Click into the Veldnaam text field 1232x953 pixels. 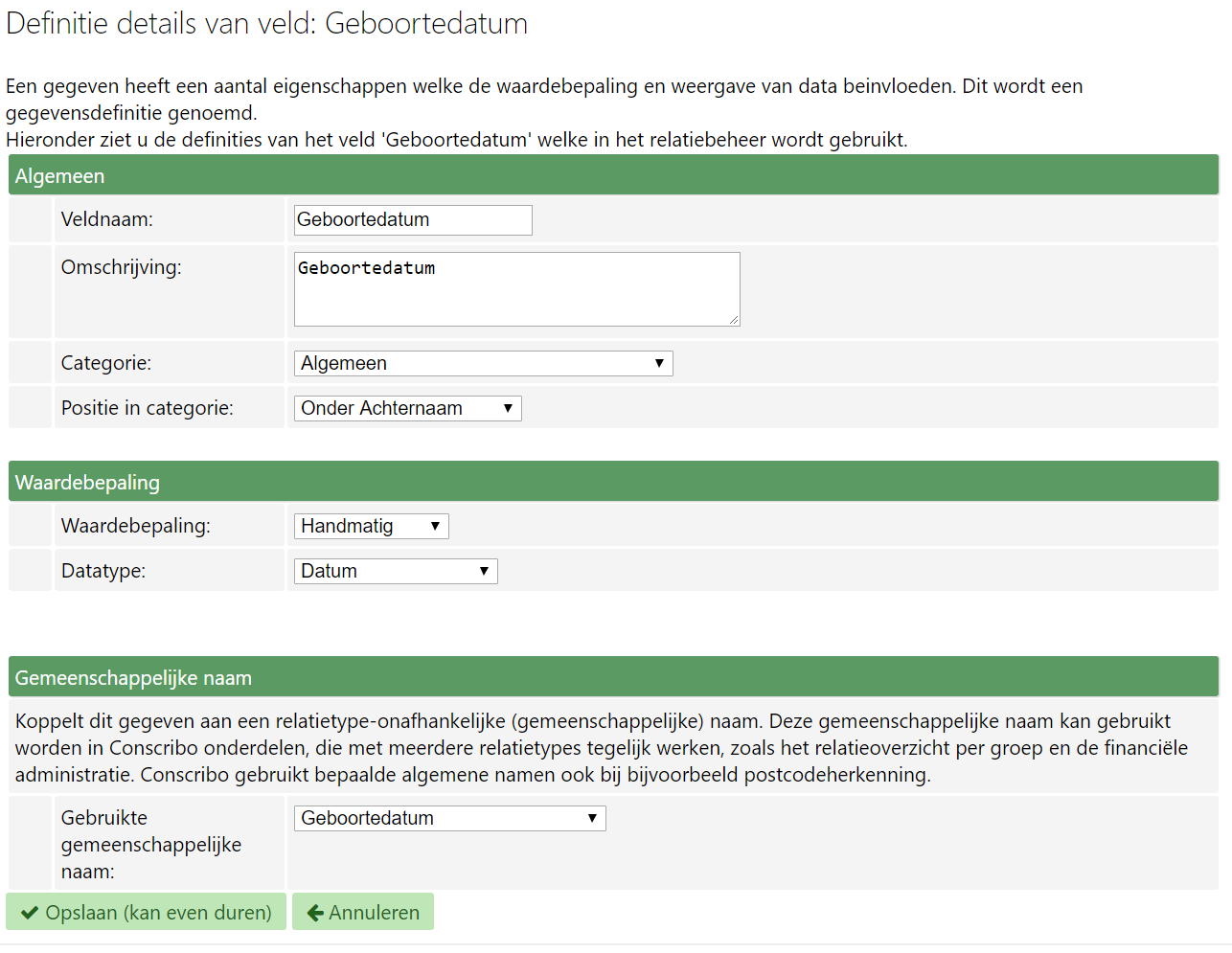pos(413,220)
